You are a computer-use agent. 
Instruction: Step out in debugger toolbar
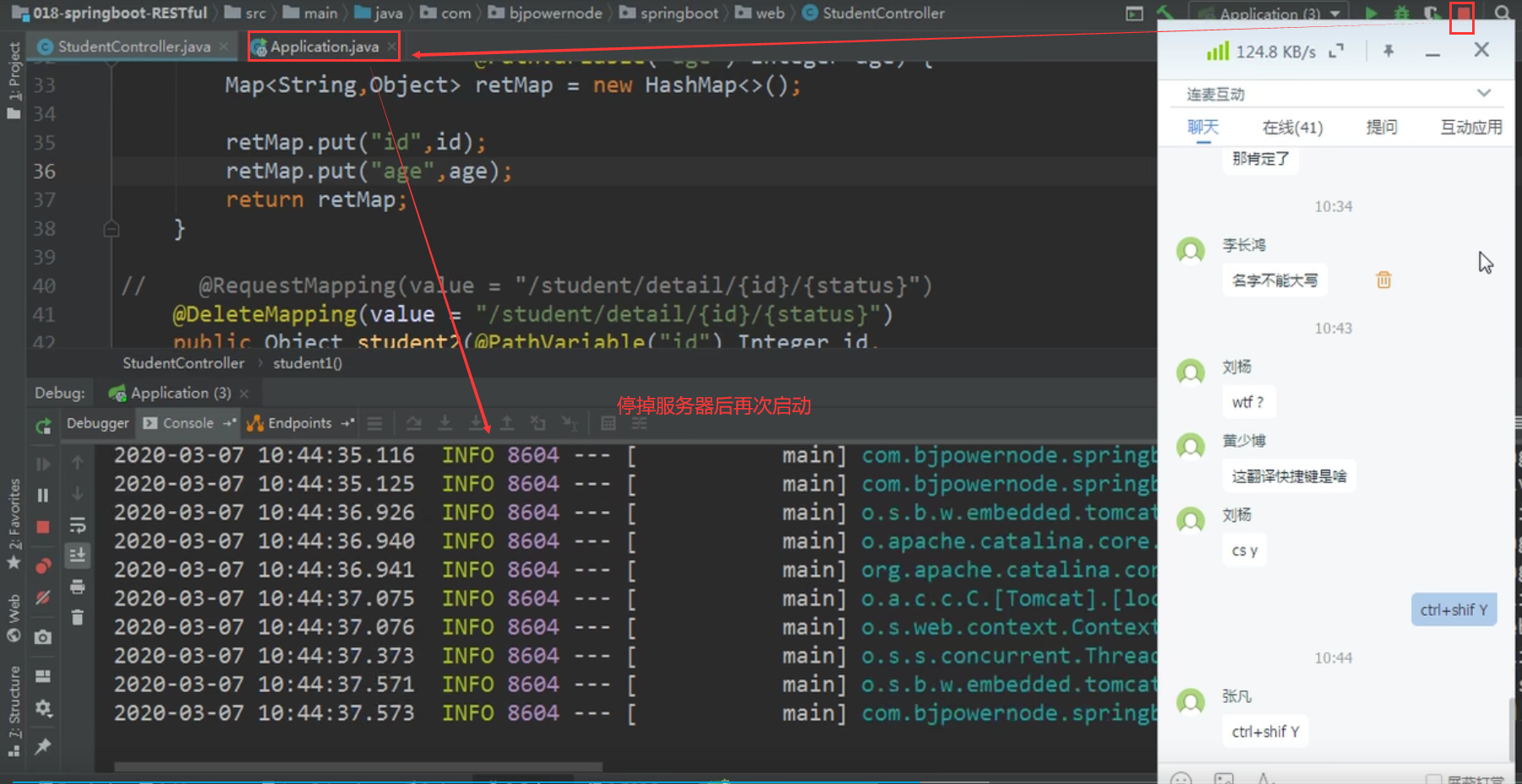click(507, 423)
